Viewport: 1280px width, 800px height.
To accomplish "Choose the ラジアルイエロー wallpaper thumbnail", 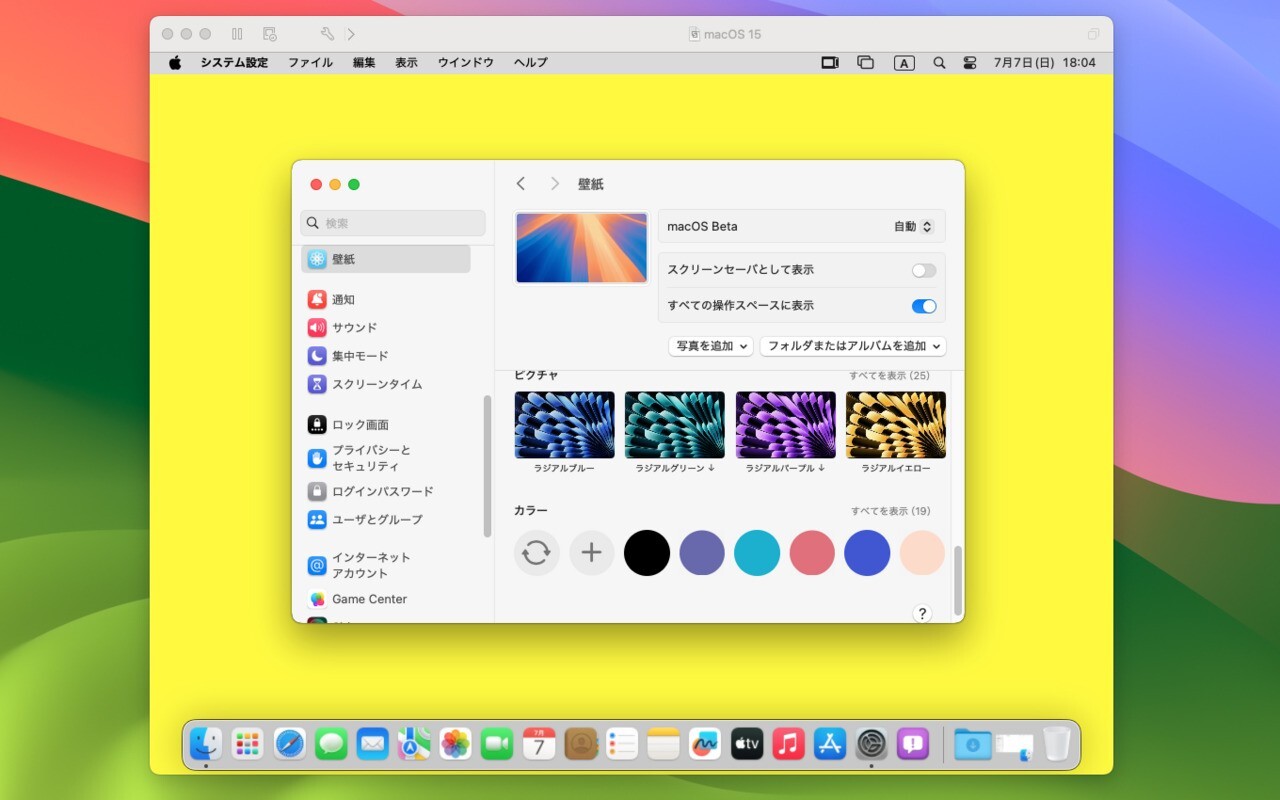I will (x=896, y=425).
